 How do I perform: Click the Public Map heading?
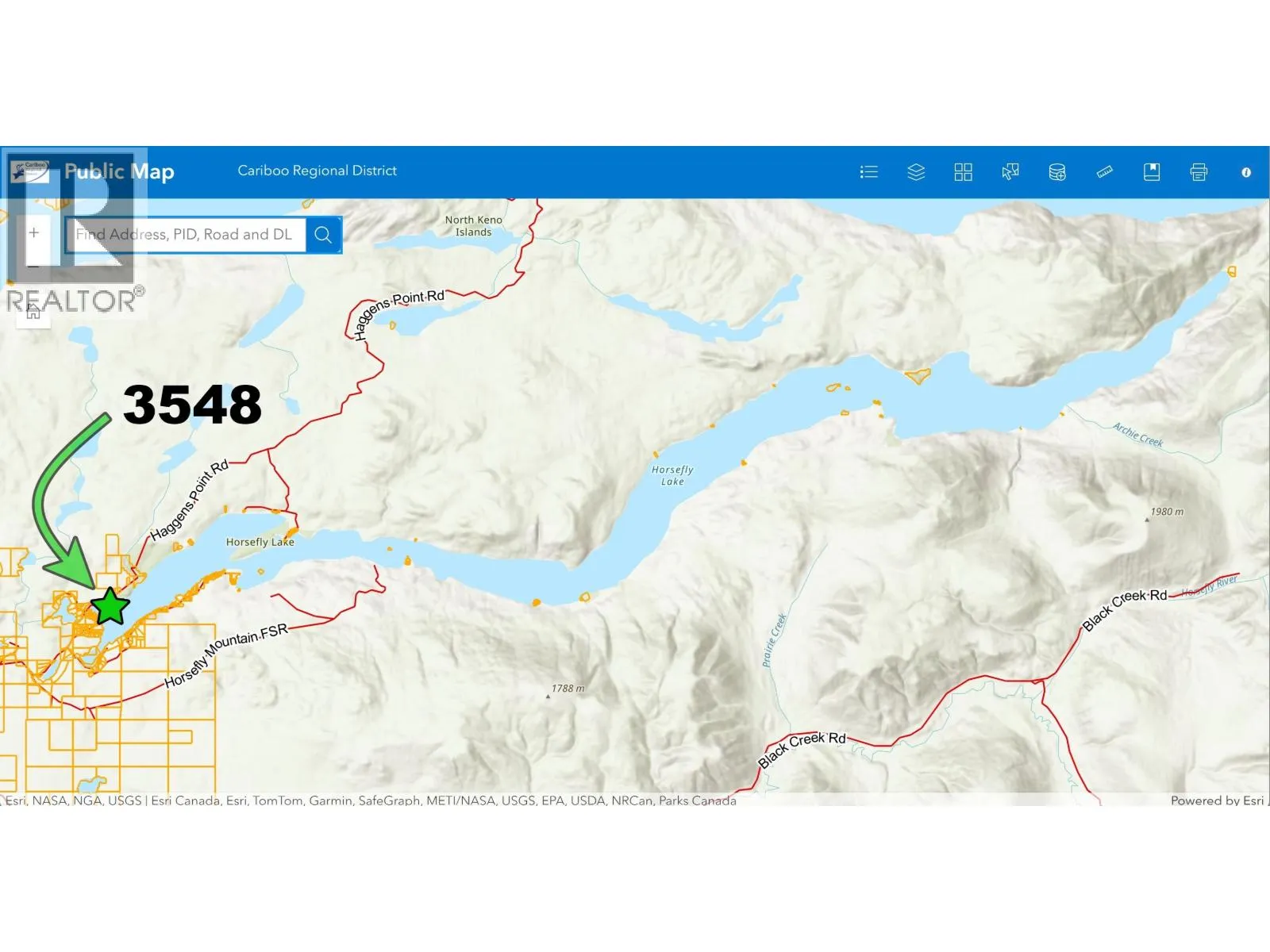[x=119, y=171]
